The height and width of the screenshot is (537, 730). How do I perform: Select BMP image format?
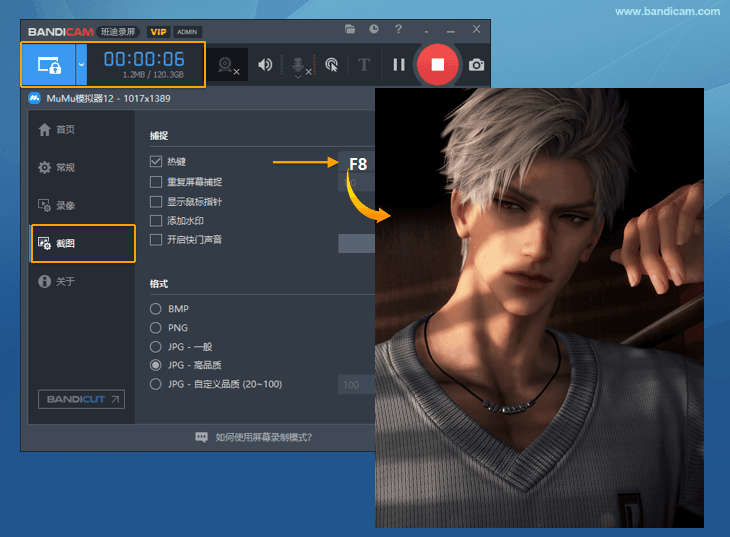click(x=155, y=309)
